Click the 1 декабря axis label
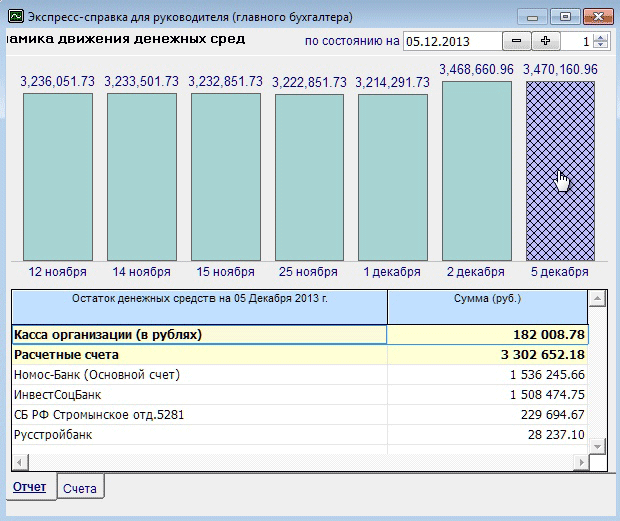This screenshot has width=620, height=521. [x=392, y=272]
